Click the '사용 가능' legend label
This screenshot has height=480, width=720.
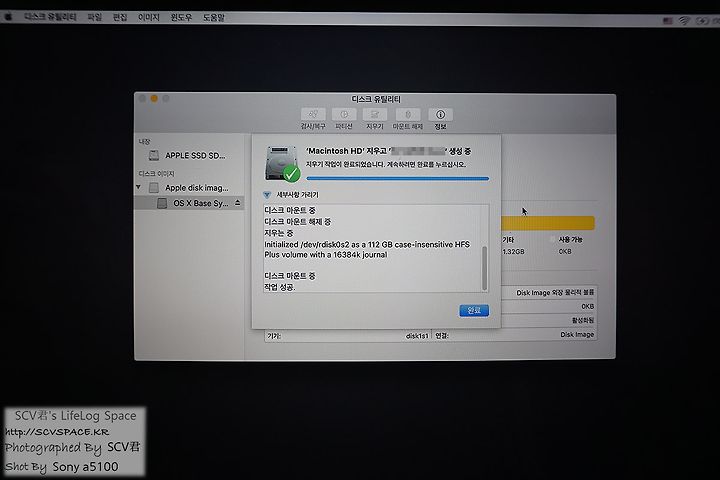pyautogui.click(x=570, y=239)
